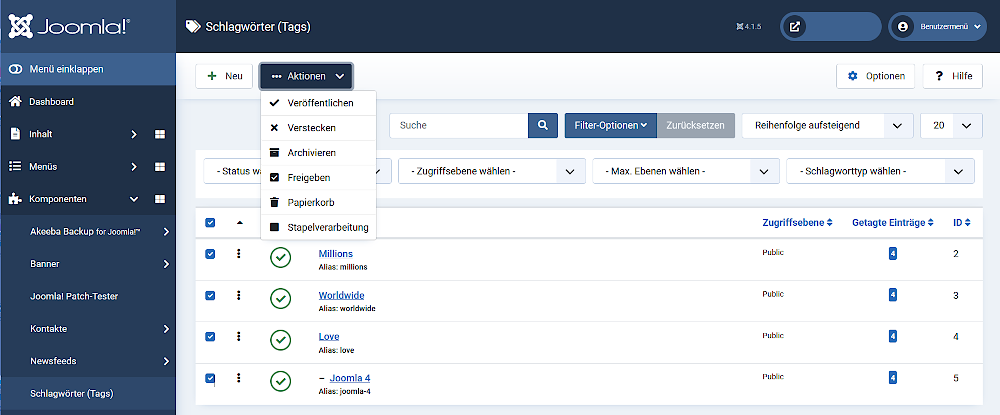Toggle the select-all checkbox in table header

click(x=210, y=222)
